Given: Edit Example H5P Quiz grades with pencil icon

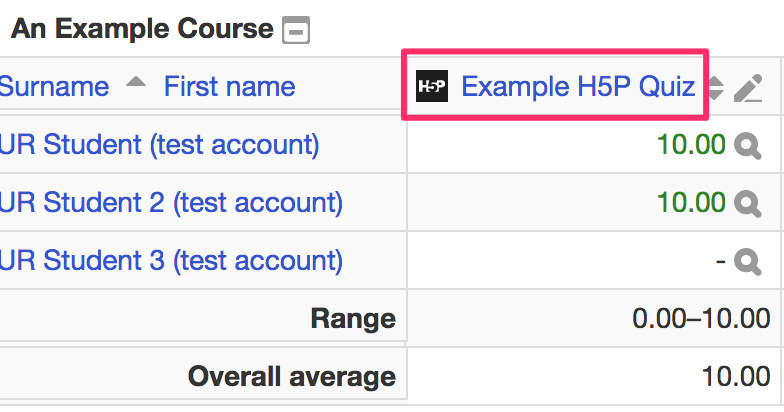Looking at the screenshot, I should [748, 88].
